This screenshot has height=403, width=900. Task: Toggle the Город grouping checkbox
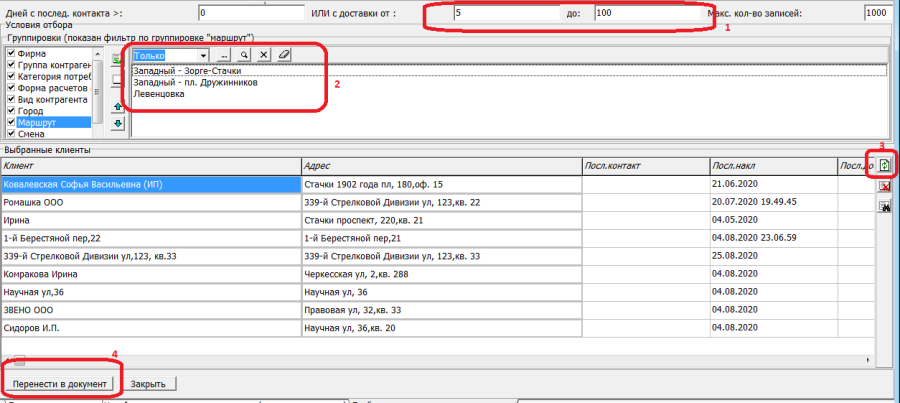11,111
